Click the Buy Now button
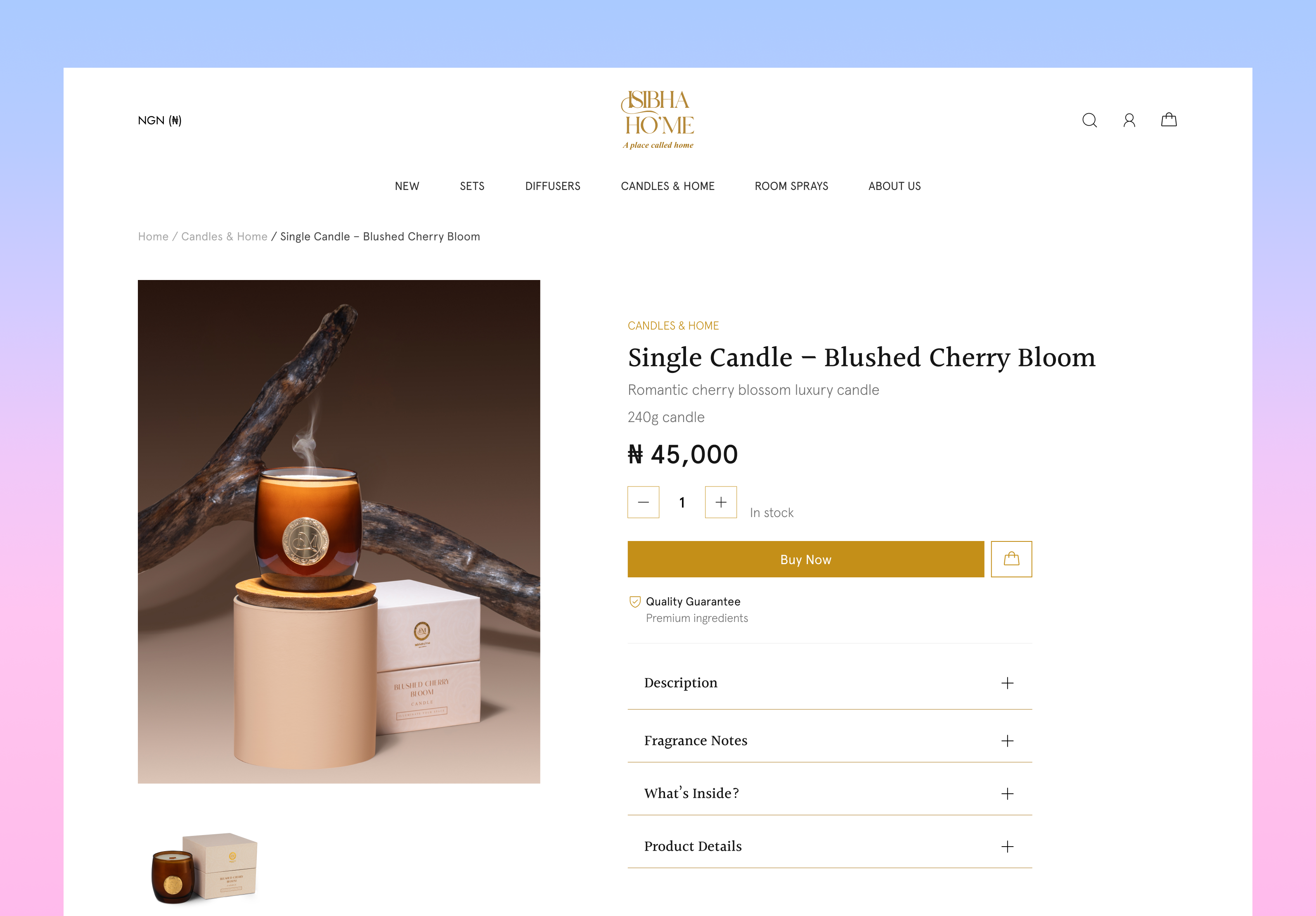The width and height of the screenshot is (1316, 916). (805, 559)
